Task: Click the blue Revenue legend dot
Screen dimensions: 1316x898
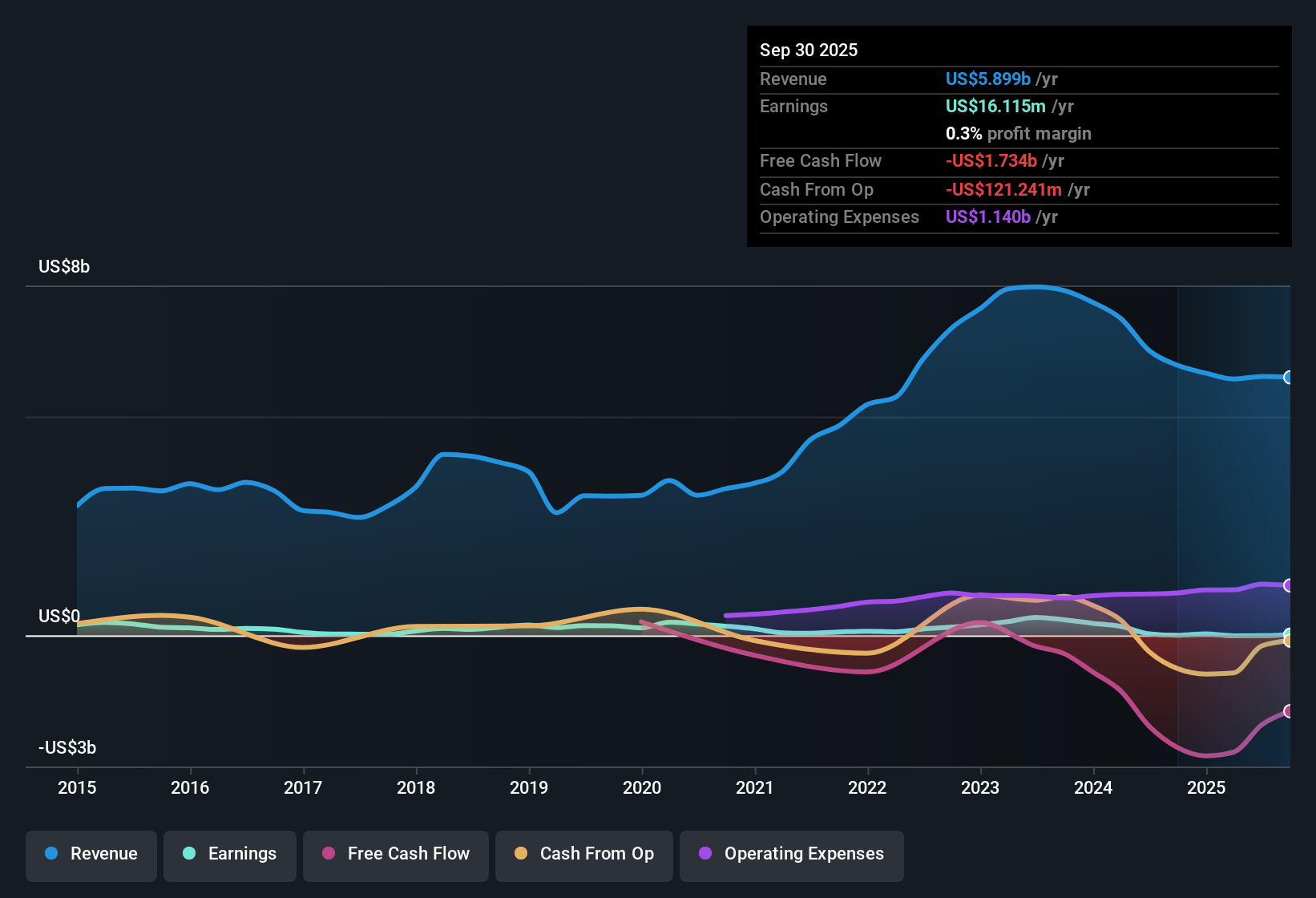Action: coord(50,854)
